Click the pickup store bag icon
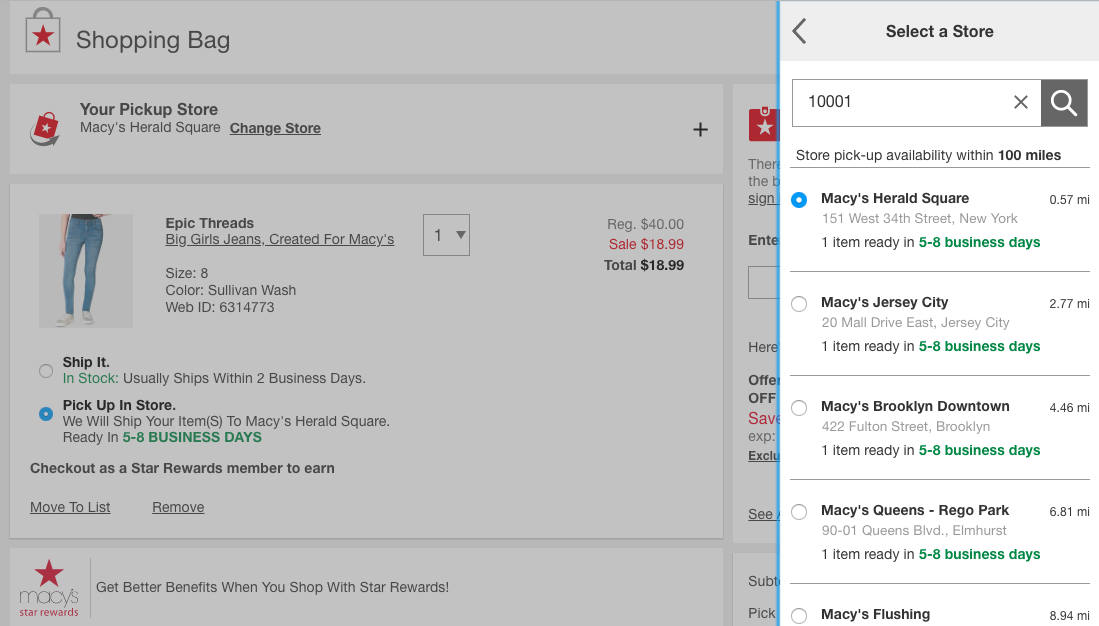 tap(44, 127)
